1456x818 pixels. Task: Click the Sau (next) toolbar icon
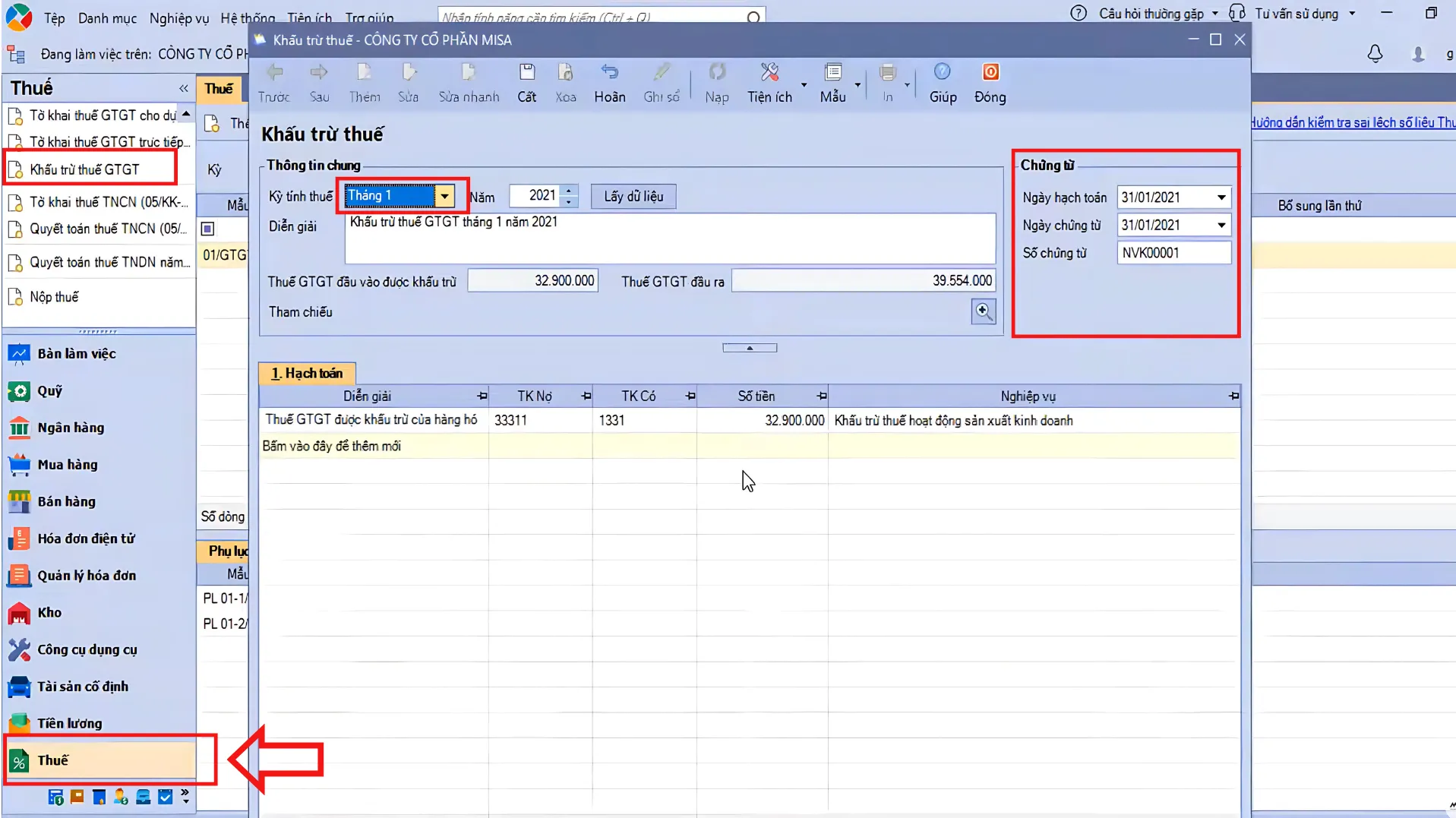pos(319,72)
